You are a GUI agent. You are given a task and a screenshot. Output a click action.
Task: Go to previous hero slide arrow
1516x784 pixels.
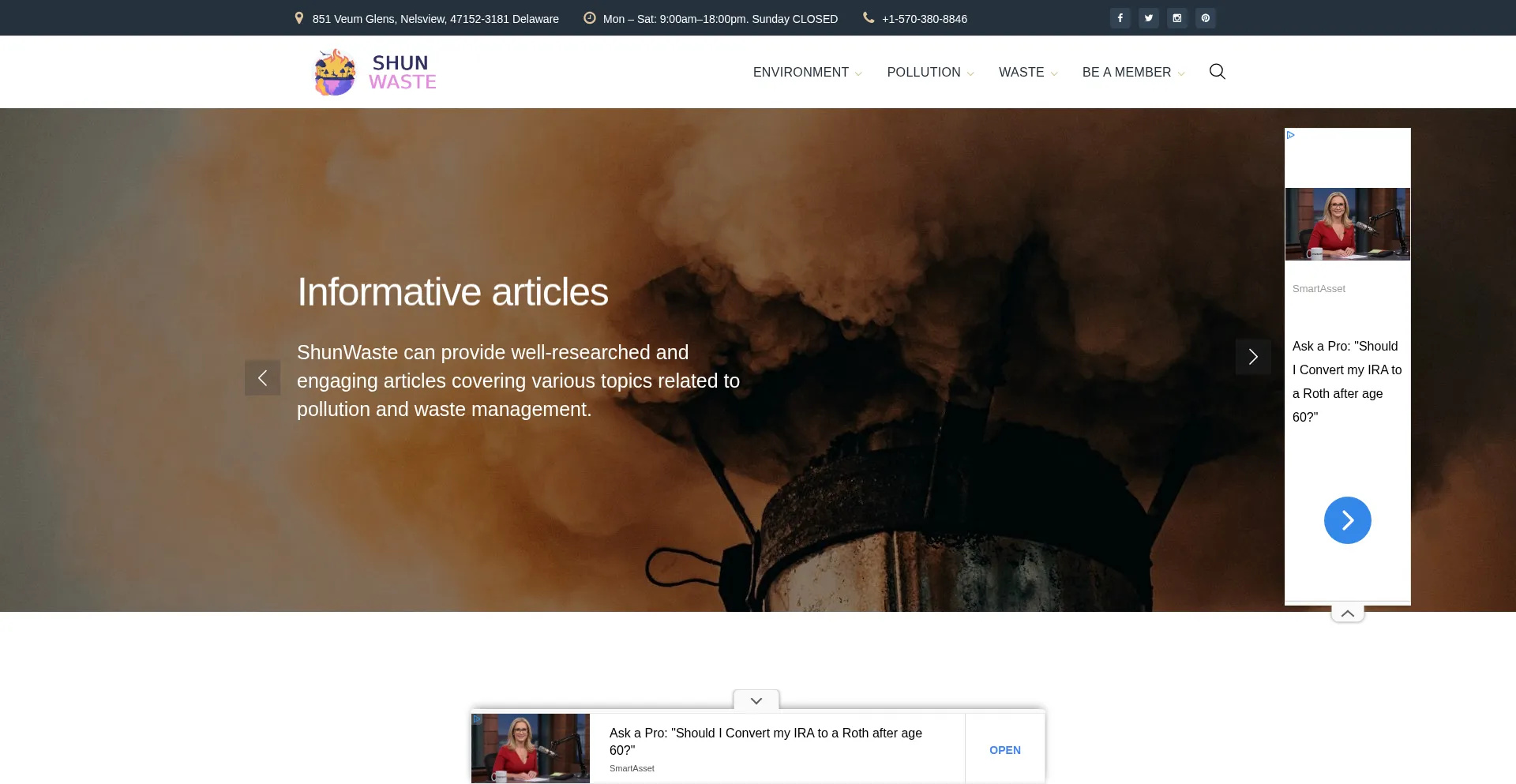262,378
